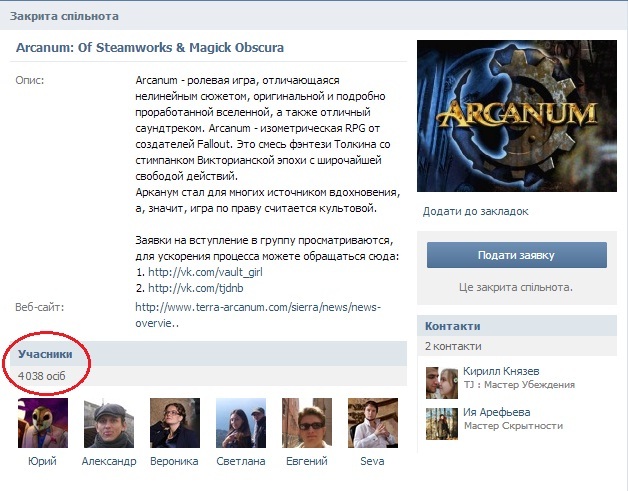This screenshot has height=491, width=628.
Task: Open Ия Арефьева contact name
Action: tap(497, 412)
